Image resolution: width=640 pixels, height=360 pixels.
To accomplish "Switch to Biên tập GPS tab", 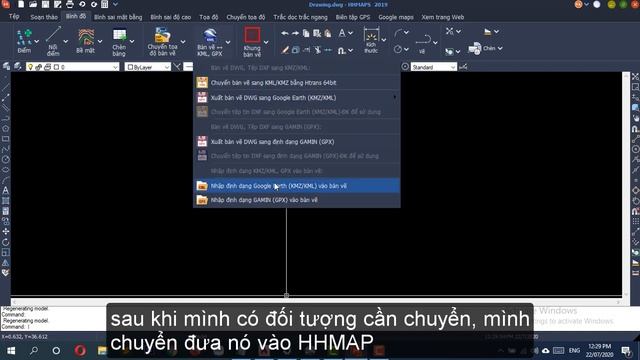I will click(353, 17).
